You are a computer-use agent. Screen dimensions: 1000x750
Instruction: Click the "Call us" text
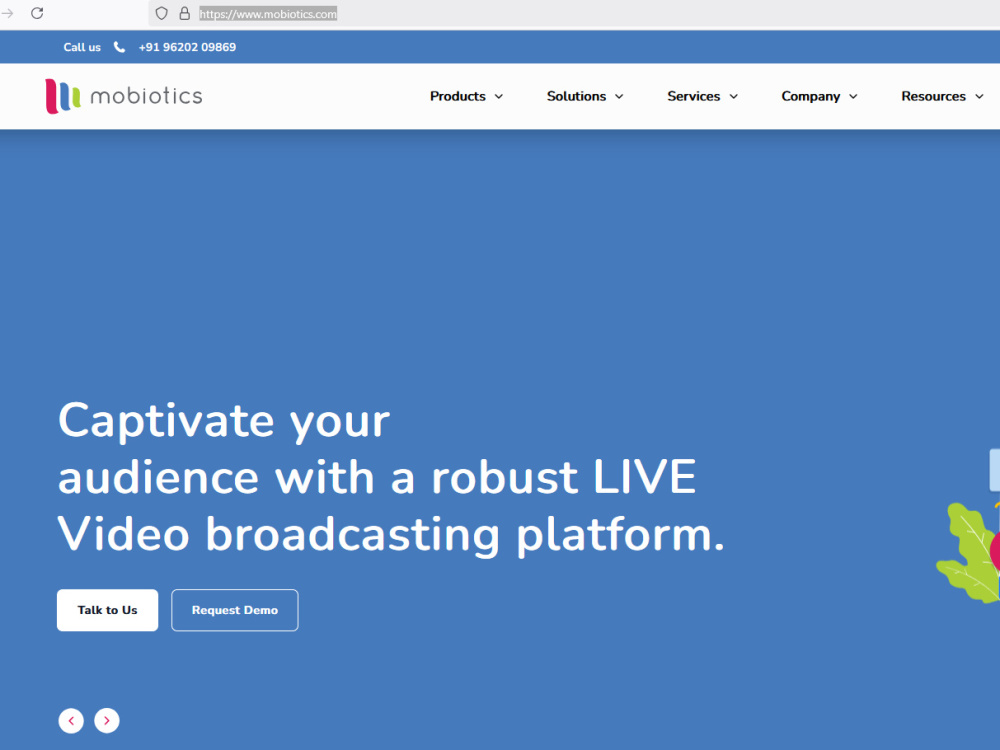click(x=82, y=47)
